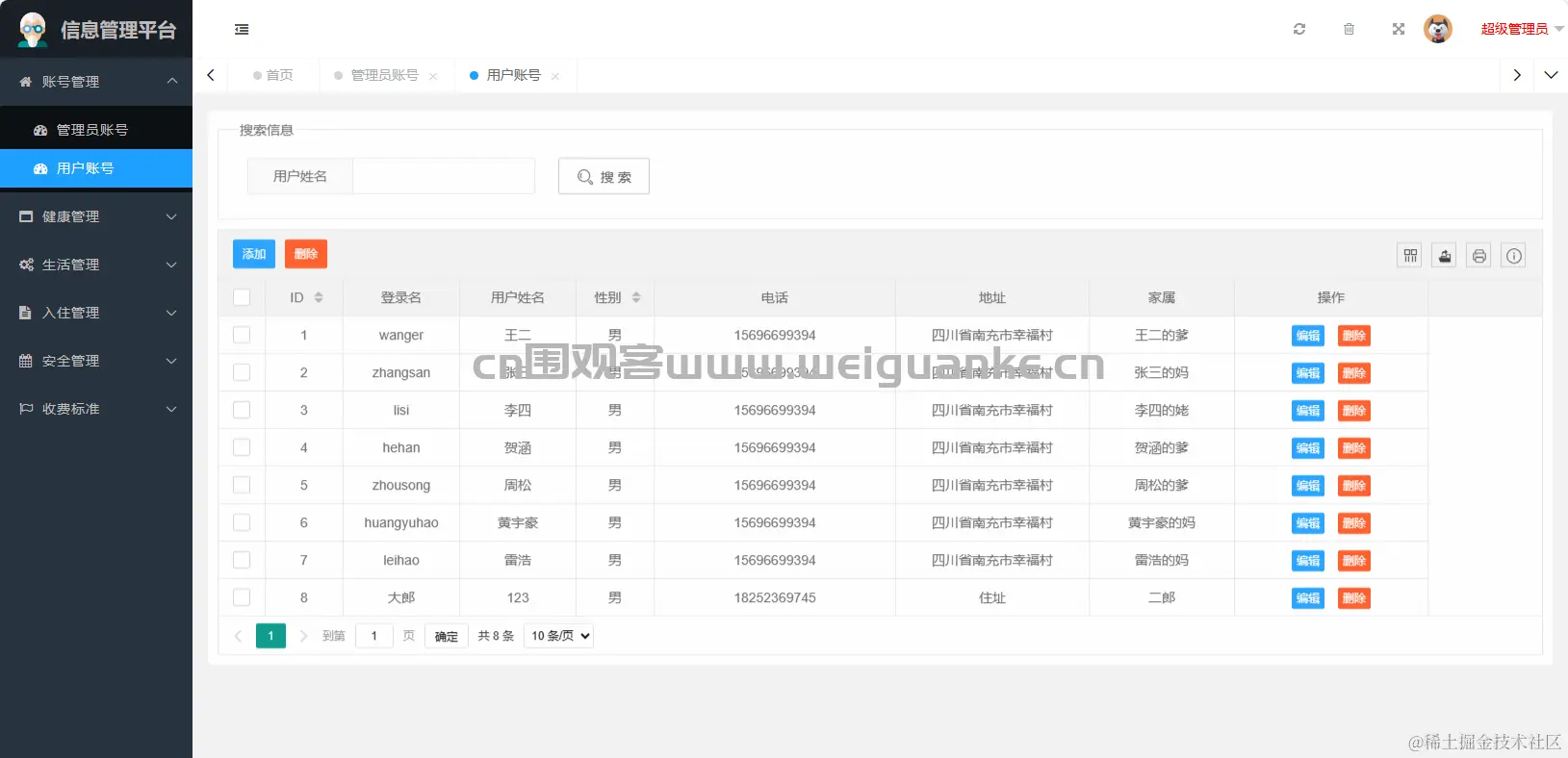Click the phone number 18252369745 cell
1568x758 pixels.
pos(775,597)
